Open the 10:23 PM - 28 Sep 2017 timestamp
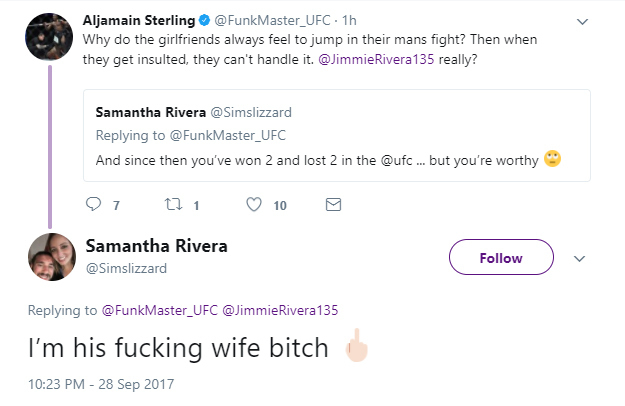 100,384
